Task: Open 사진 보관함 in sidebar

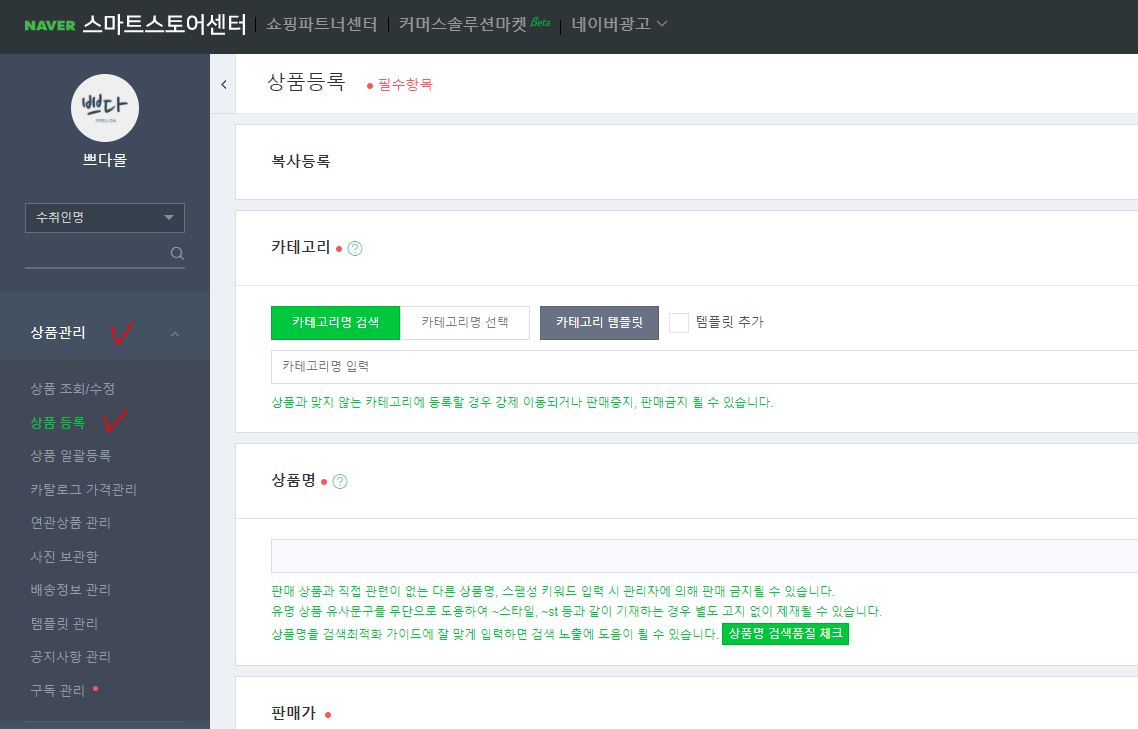Action: [x=64, y=556]
